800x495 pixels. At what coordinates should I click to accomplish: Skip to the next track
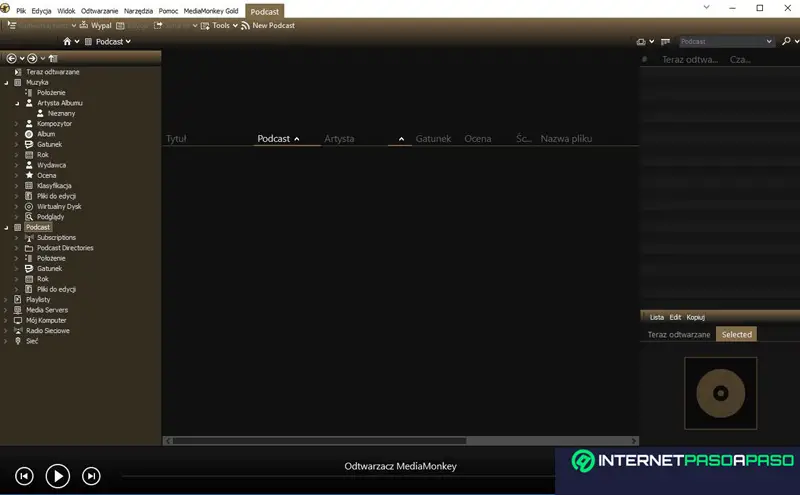tap(91, 476)
